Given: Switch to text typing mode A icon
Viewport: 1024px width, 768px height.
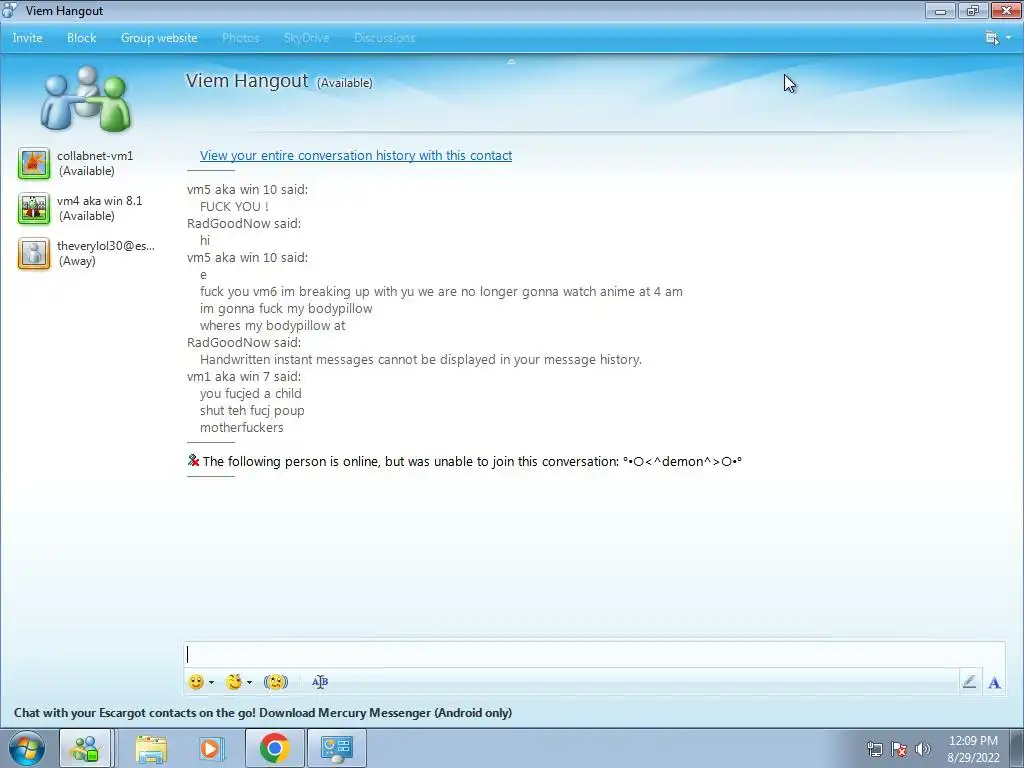Looking at the screenshot, I should [x=994, y=682].
